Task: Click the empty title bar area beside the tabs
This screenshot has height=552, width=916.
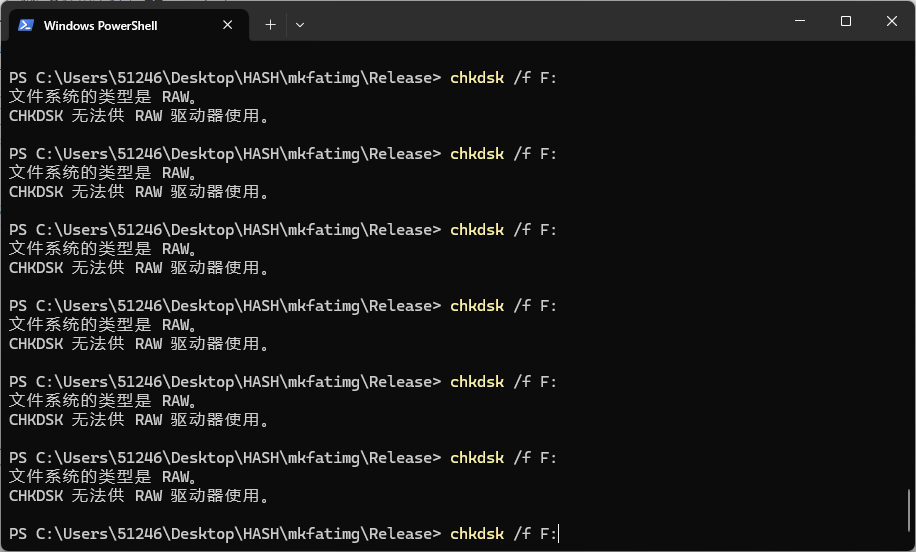Action: [543, 22]
